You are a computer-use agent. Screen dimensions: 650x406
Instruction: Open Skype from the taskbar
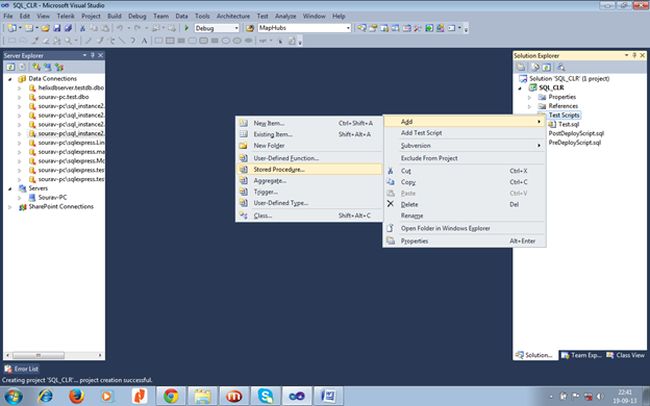pyautogui.click(x=265, y=396)
